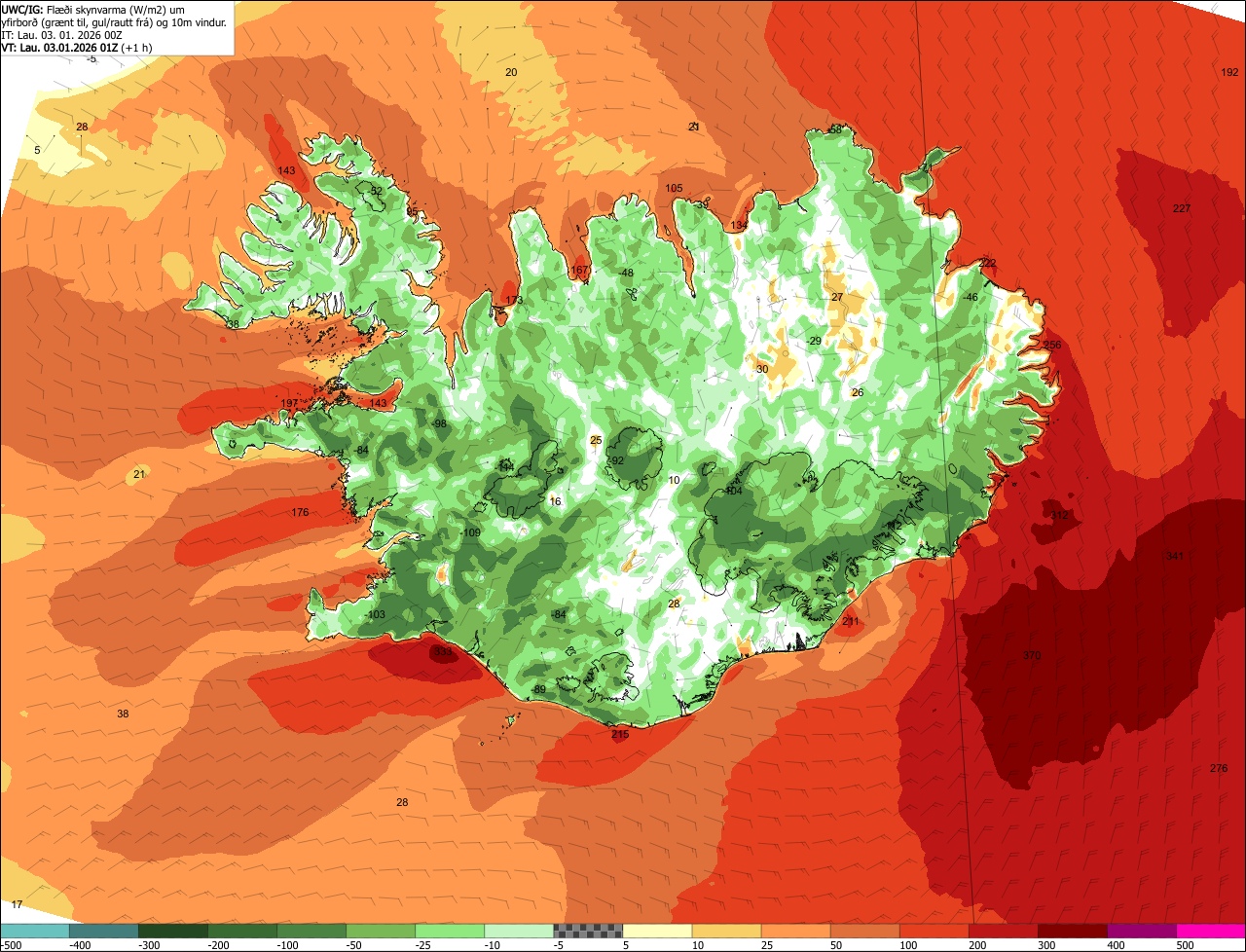Click the 215 value on the south coast

(x=620, y=734)
